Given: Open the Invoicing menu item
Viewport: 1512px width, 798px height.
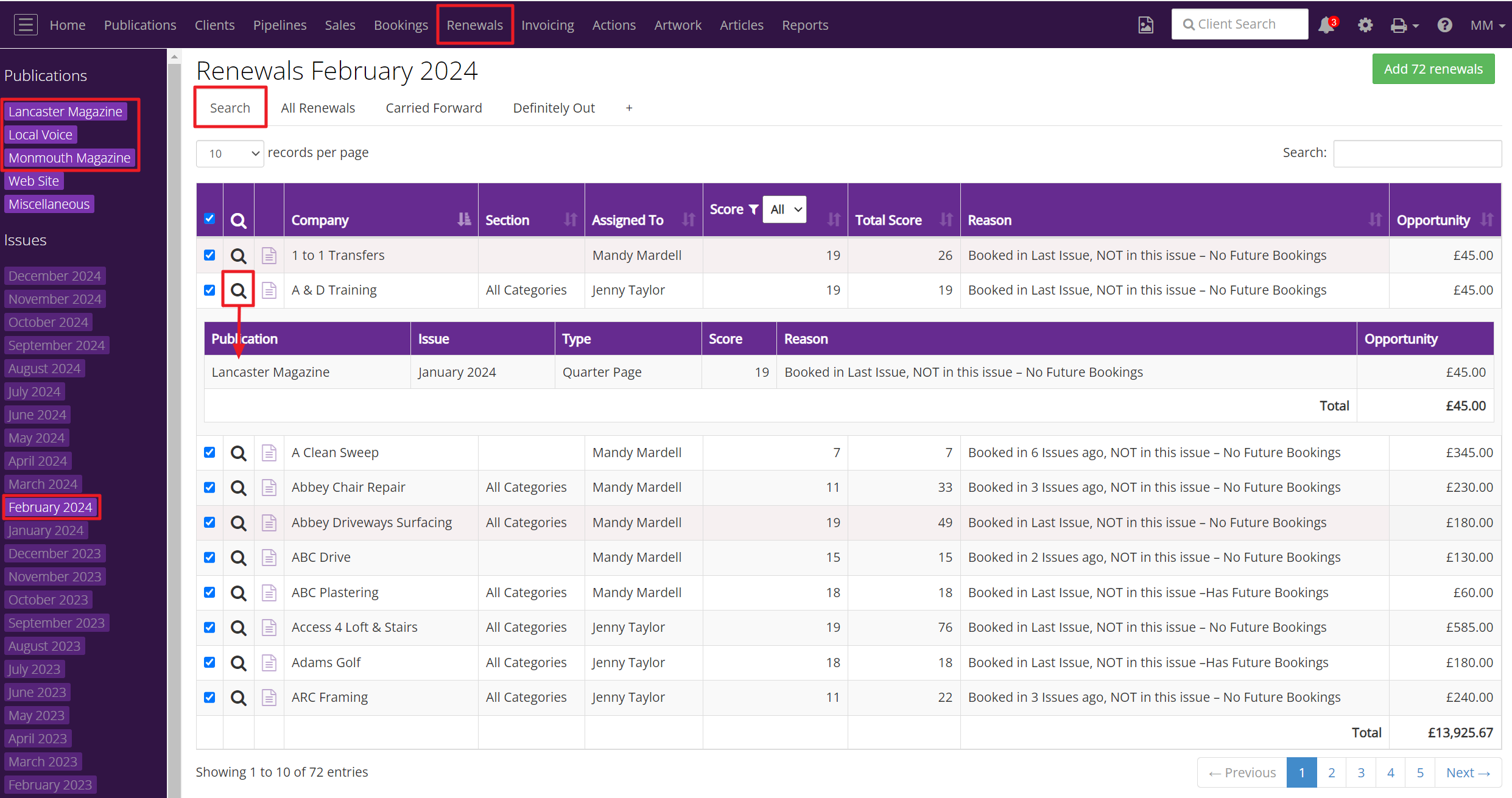Looking at the screenshot, I should tap(547, 25).
